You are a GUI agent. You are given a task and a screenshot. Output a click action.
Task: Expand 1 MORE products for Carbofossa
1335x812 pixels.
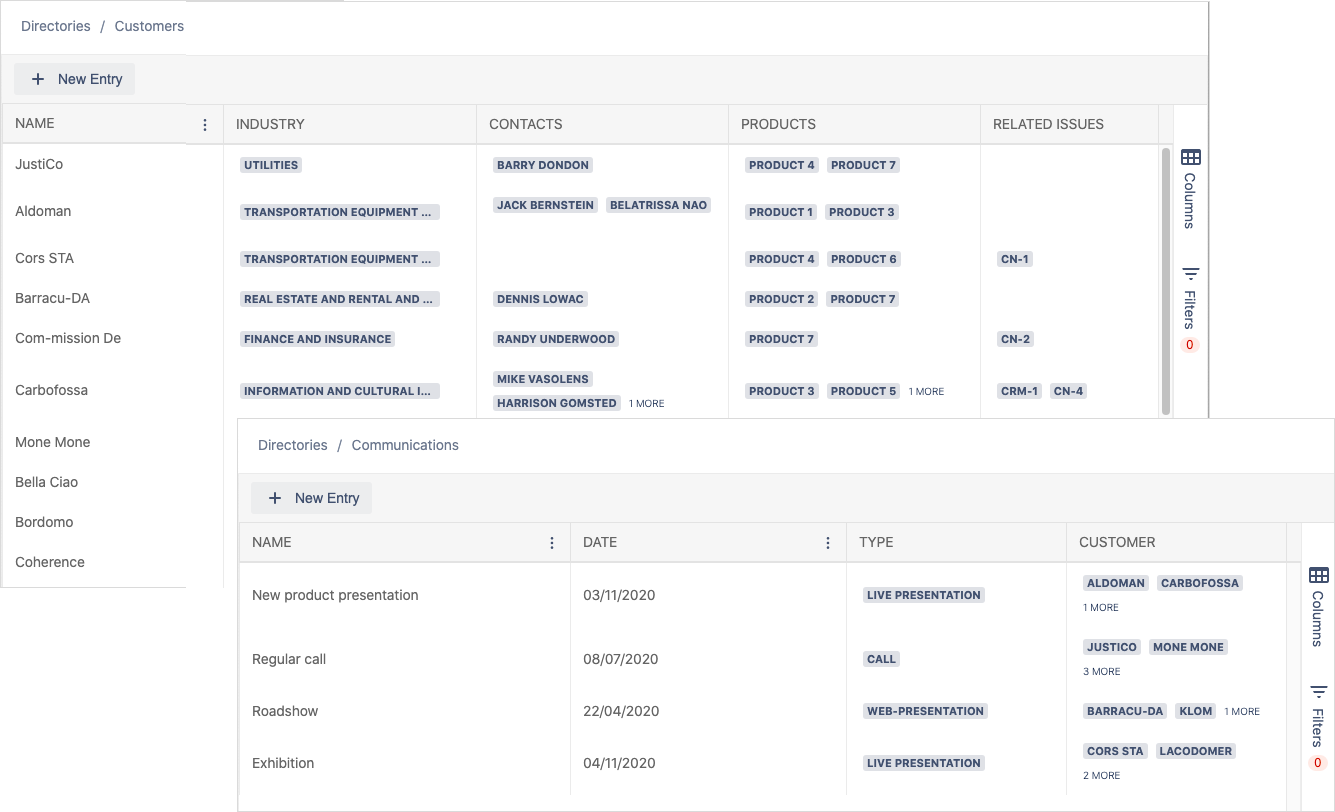coord(926,392)
